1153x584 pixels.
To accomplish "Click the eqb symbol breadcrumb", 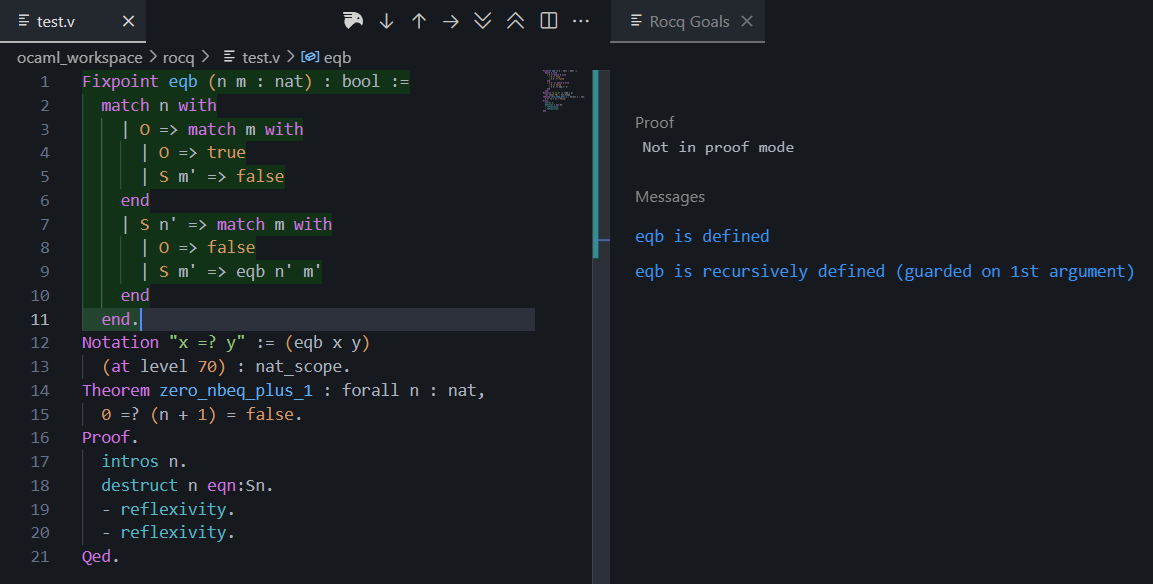I will [x=337, y=58].
